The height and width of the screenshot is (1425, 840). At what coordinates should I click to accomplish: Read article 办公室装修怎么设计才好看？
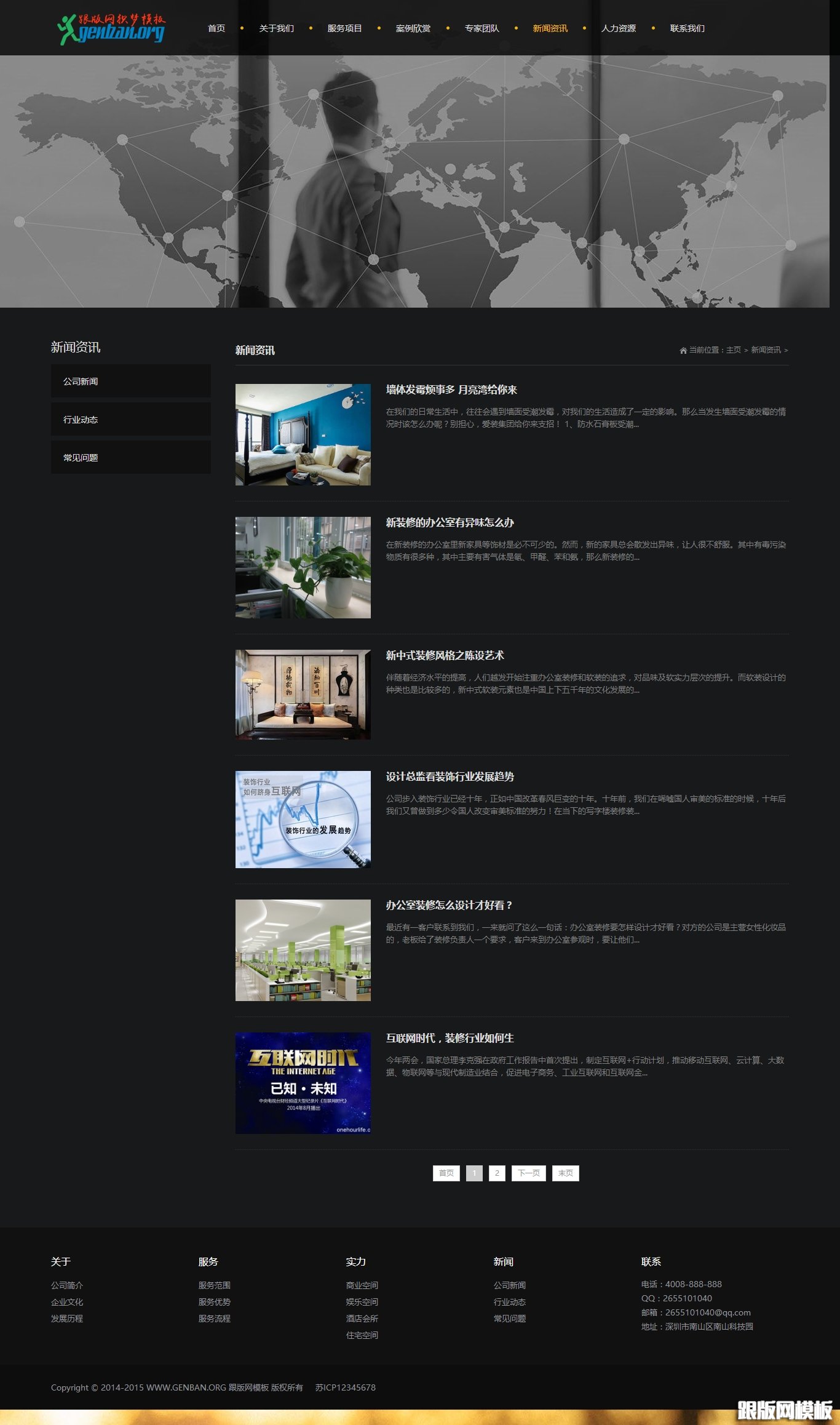click(449, 905)
